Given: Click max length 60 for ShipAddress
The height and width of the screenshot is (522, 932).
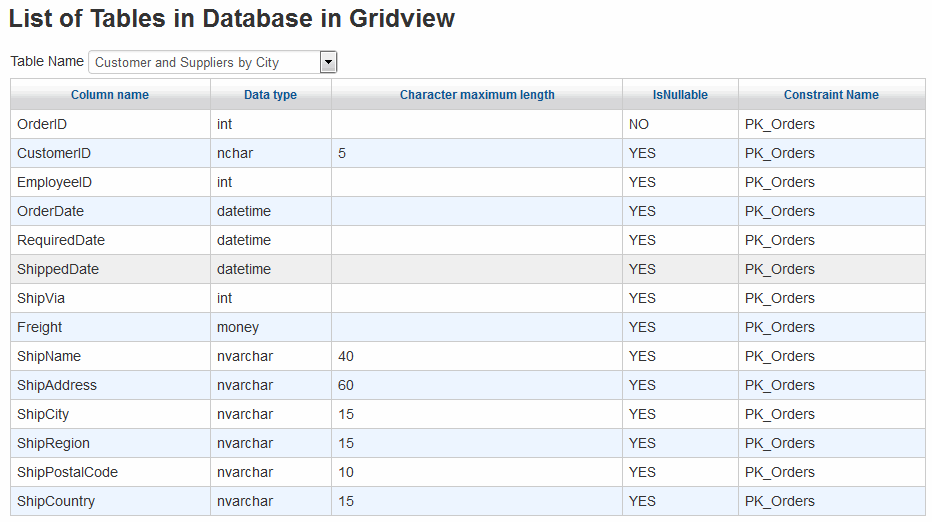Looking at the screenshot, I should [477, 385].
